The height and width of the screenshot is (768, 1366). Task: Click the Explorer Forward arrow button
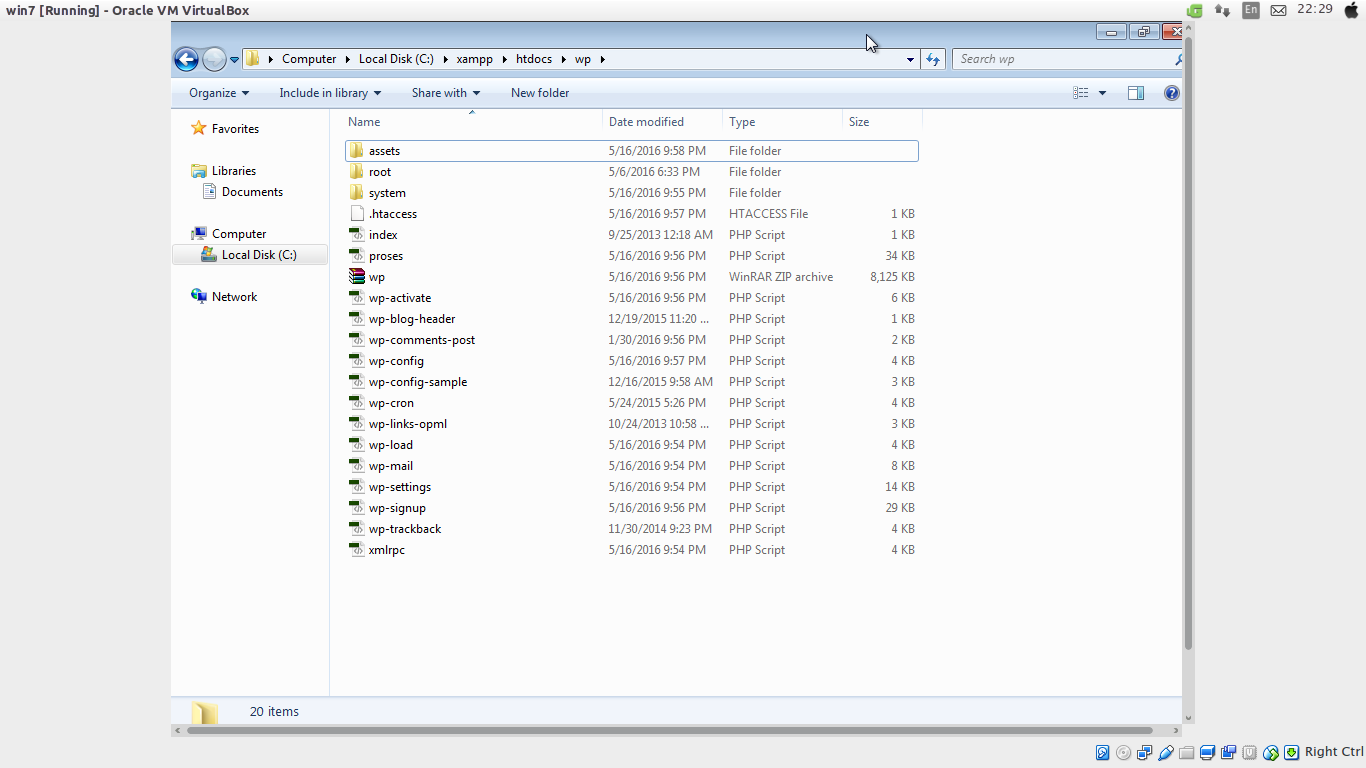(x=214, y=59)
